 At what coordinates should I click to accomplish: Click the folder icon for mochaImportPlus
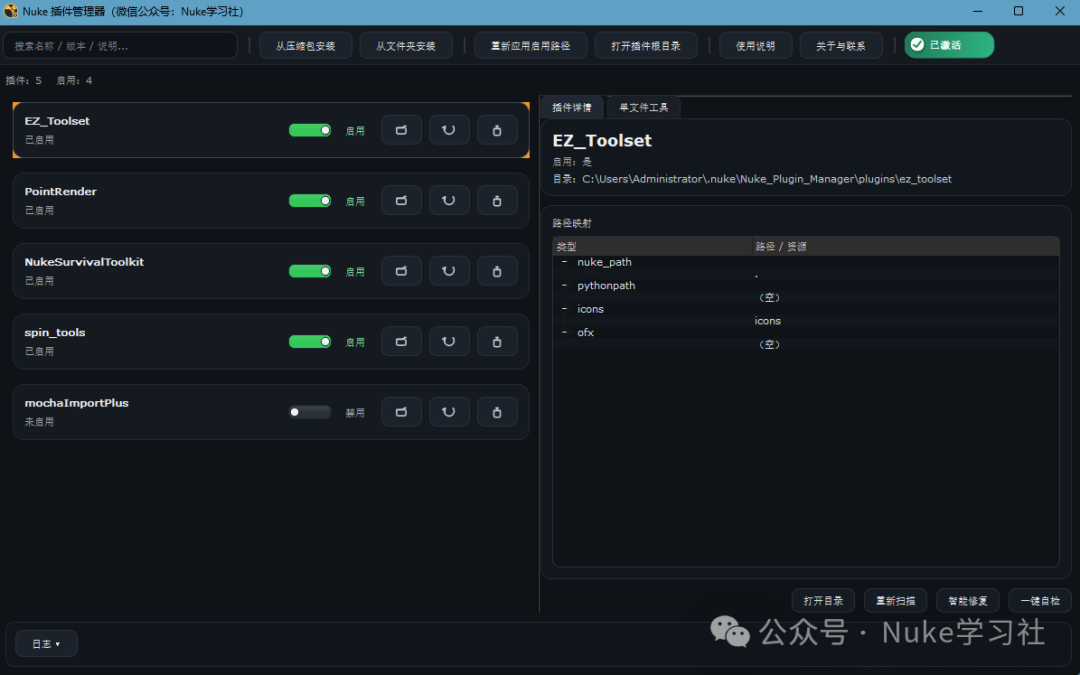click(402, 412)
